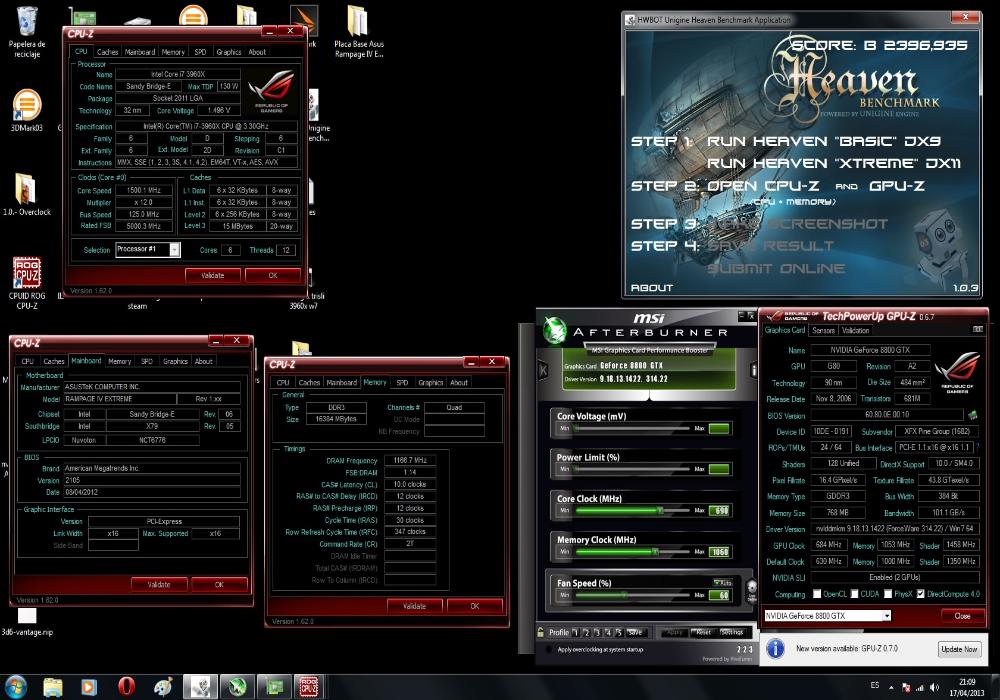
Task: Launch Opera from the taskbar
Action: tap(126, 687)
